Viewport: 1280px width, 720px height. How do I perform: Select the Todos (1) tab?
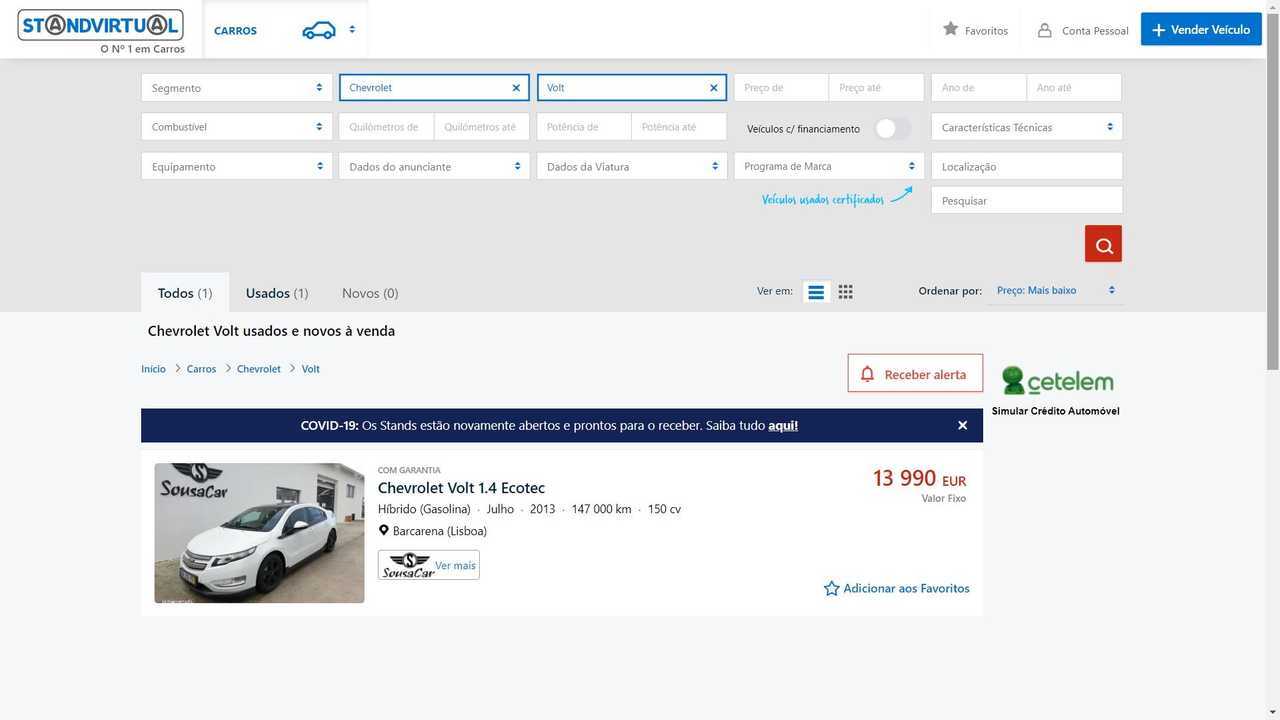(185, 293)
